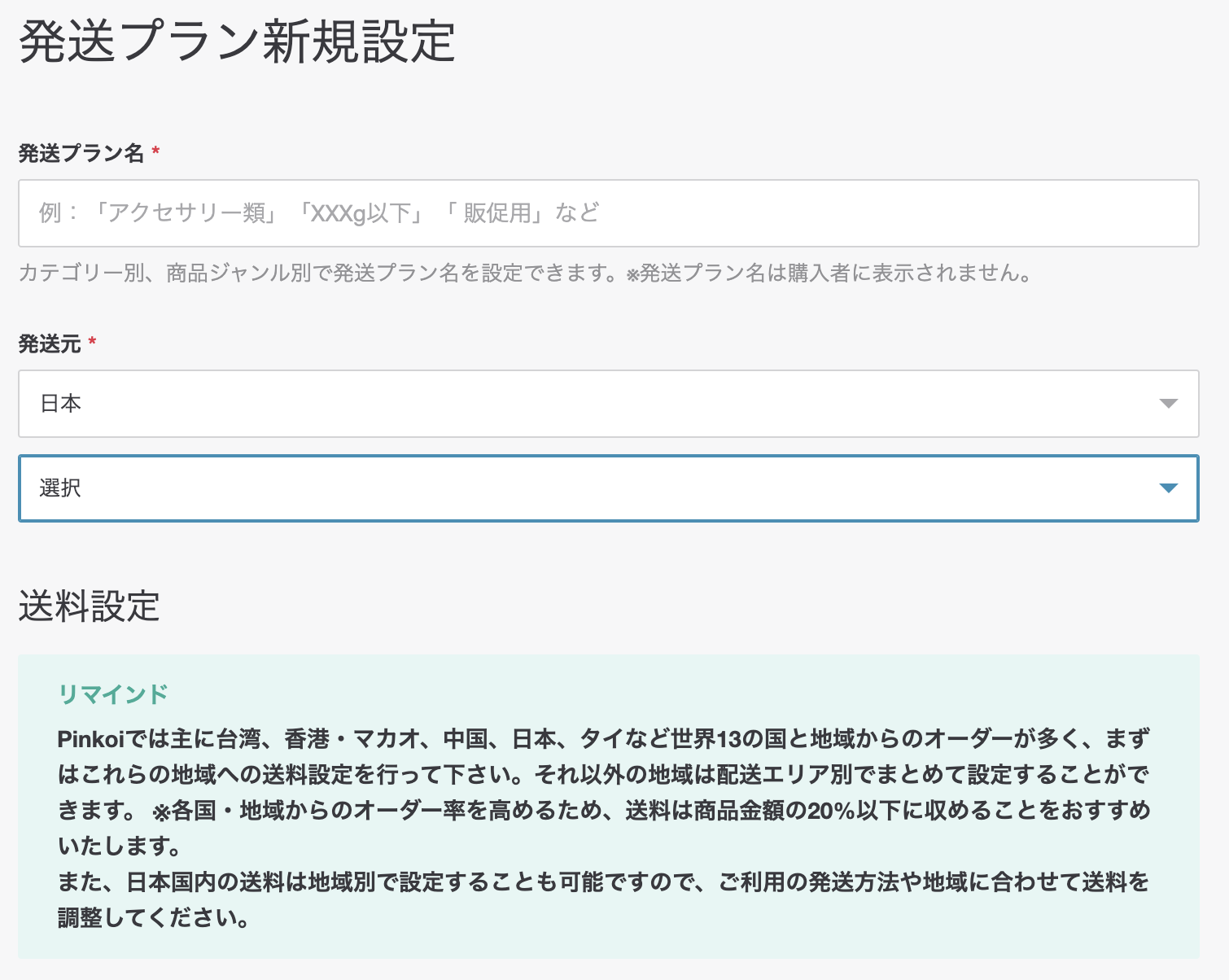Screen dimensions: 1229x980
Task: Click the reminder line starting with また
Action: tap(602, 882)
